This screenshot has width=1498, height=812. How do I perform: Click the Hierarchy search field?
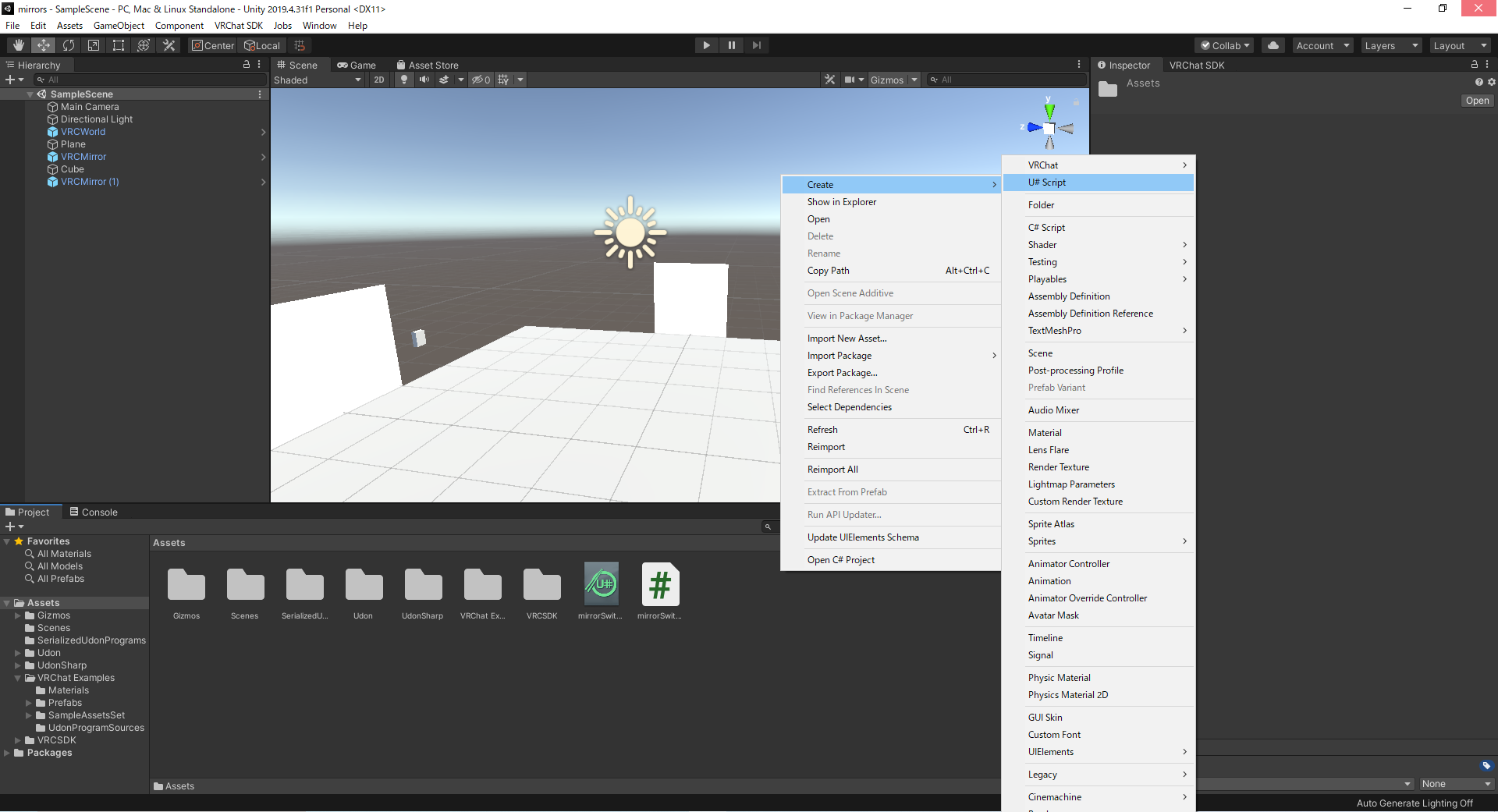(151, 80)
